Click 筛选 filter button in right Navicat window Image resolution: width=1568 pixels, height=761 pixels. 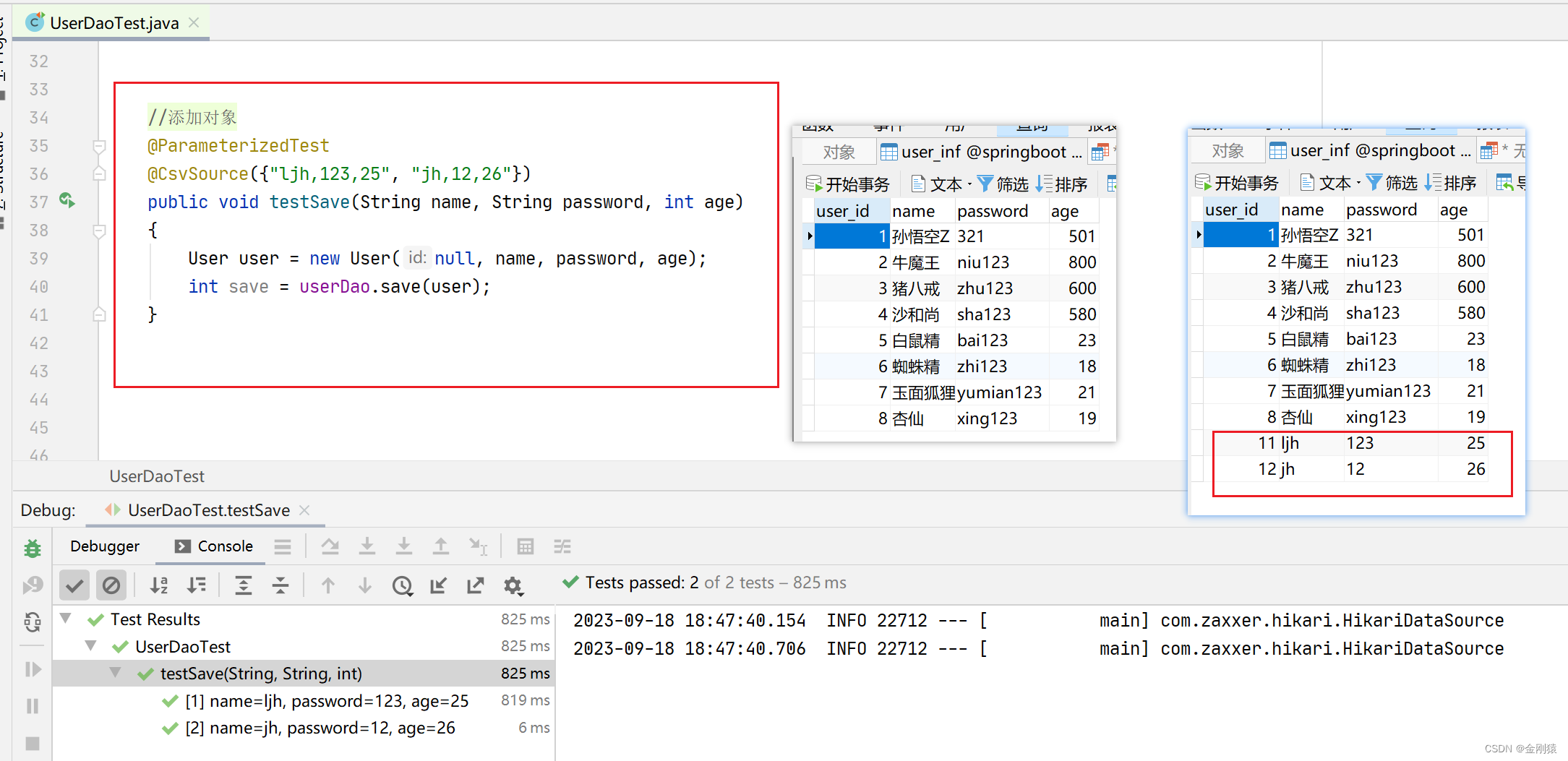click(x=1392, y=183)
